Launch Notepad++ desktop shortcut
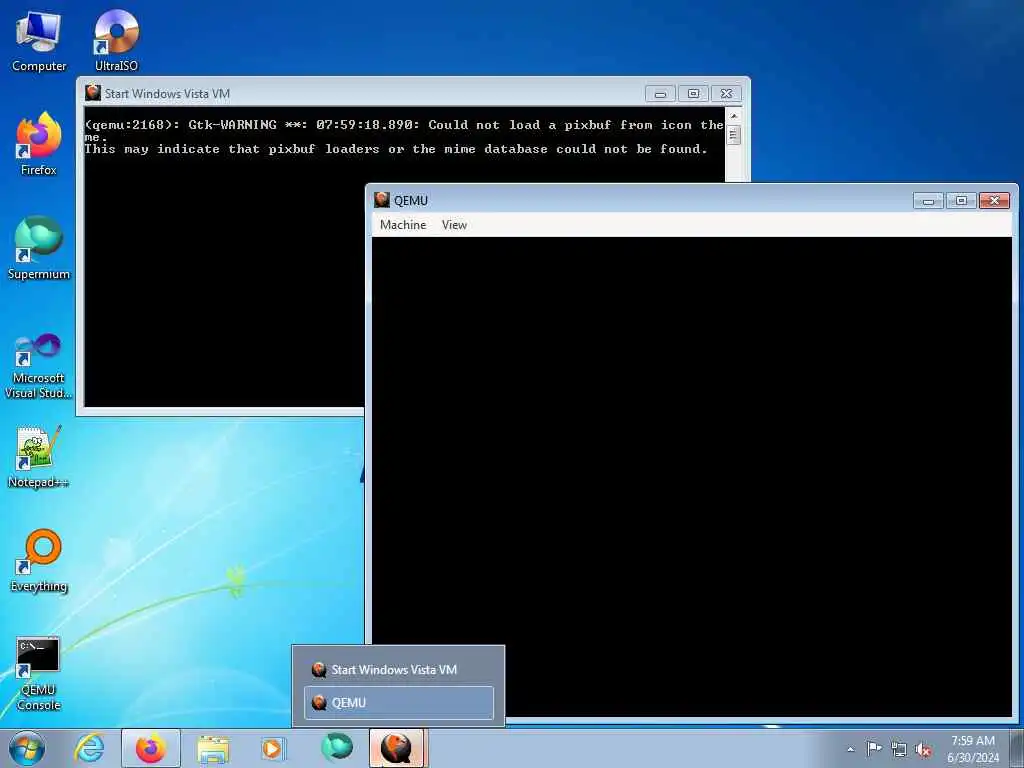 pyautogui.click(x=39, y=457)
